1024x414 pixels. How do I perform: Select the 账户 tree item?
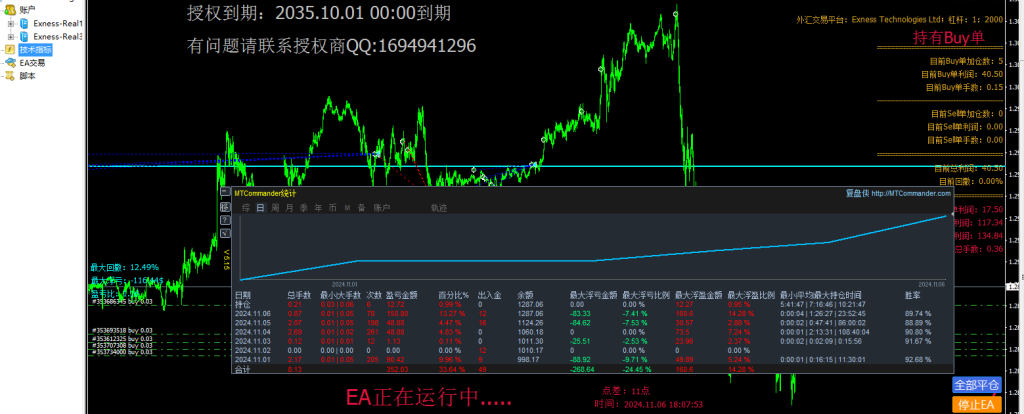click(x=27, y=9)
